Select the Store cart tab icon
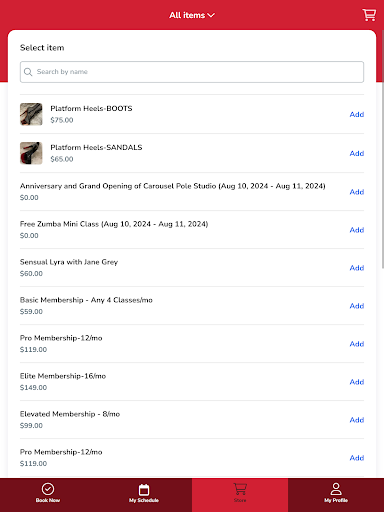Screen dimensions: 384x512 coord(240,489)
